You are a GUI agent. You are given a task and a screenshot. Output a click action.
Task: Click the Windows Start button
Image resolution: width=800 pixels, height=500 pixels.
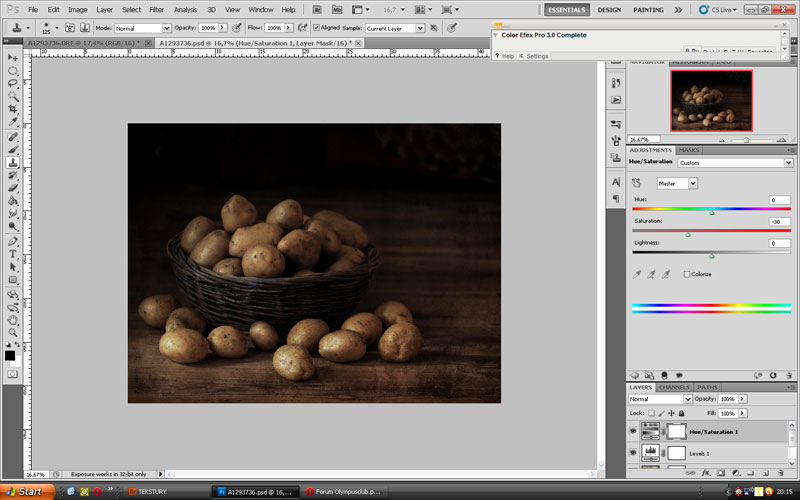pyautogui.click(x=24, y=491)
